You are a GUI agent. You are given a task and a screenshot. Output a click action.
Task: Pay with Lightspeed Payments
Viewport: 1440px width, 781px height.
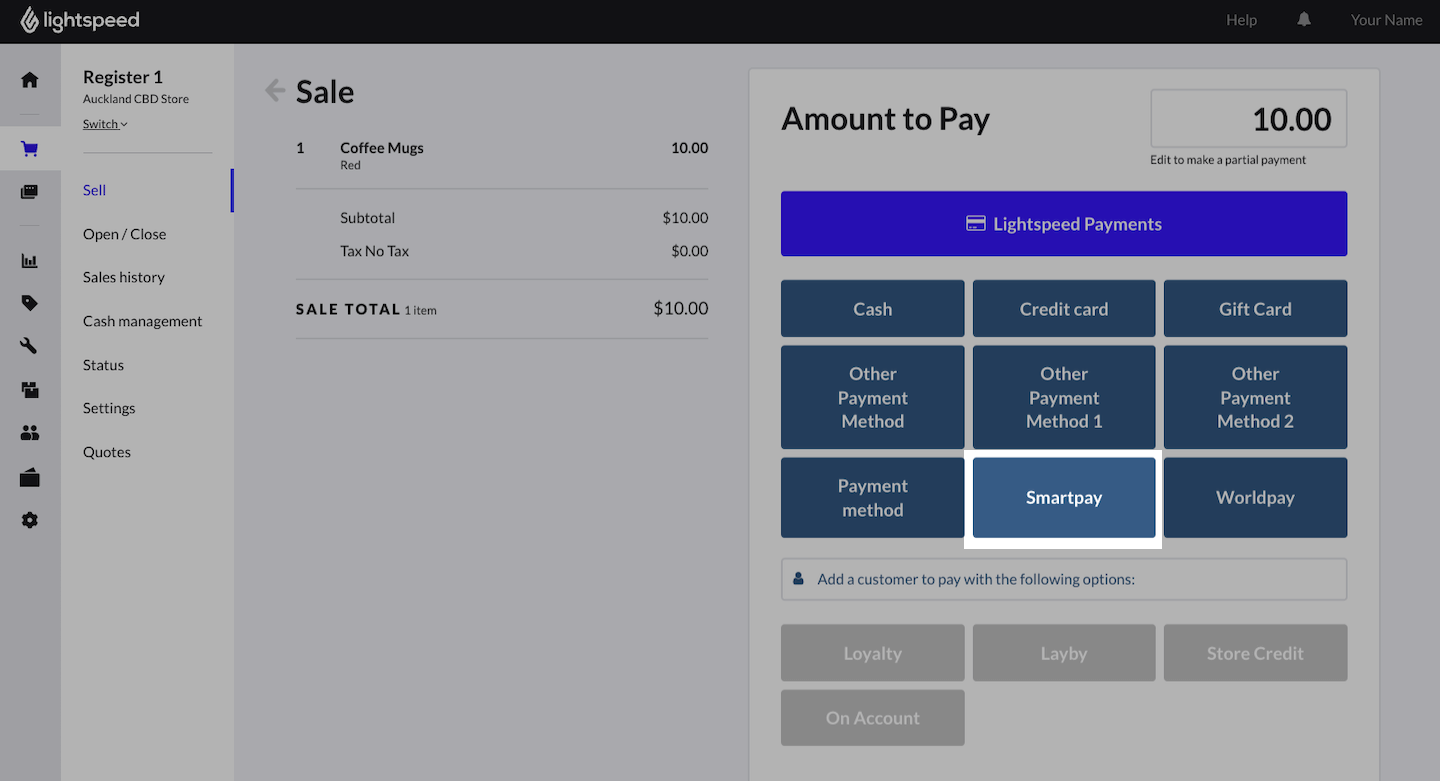coord(1063,223)
